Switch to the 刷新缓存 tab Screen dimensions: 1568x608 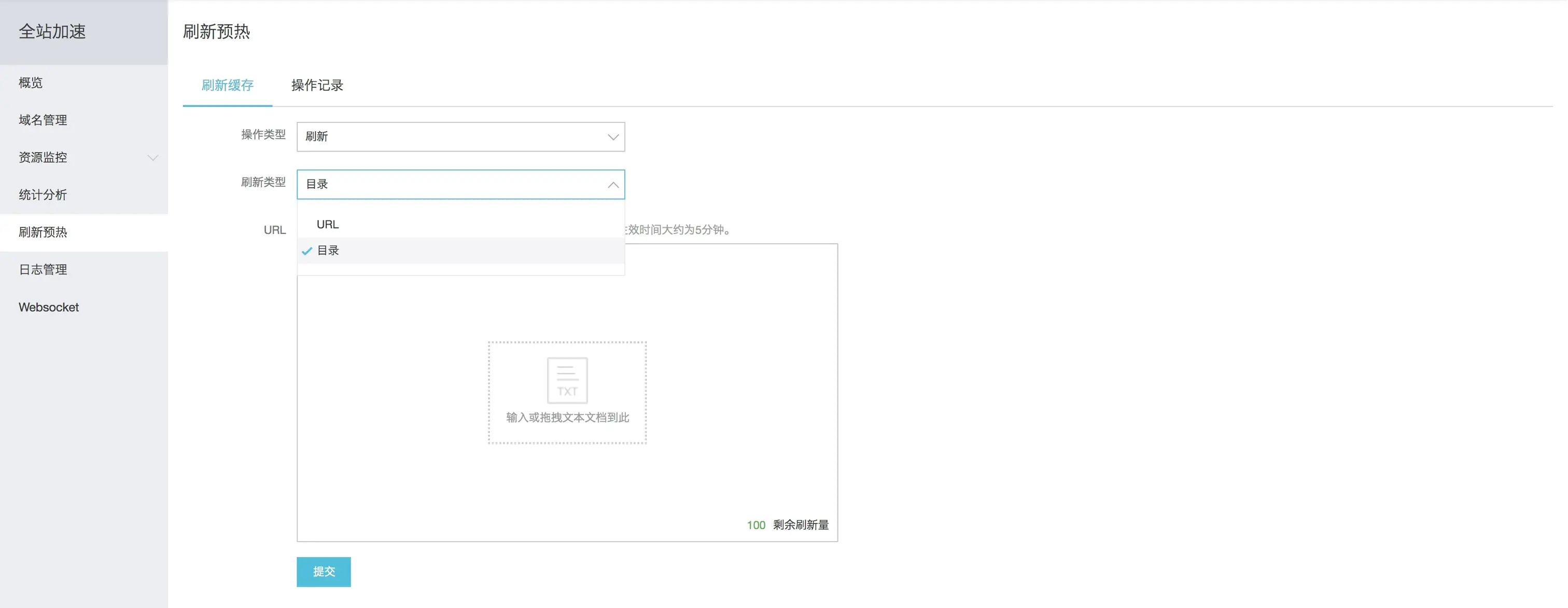(x=227, y=85)
